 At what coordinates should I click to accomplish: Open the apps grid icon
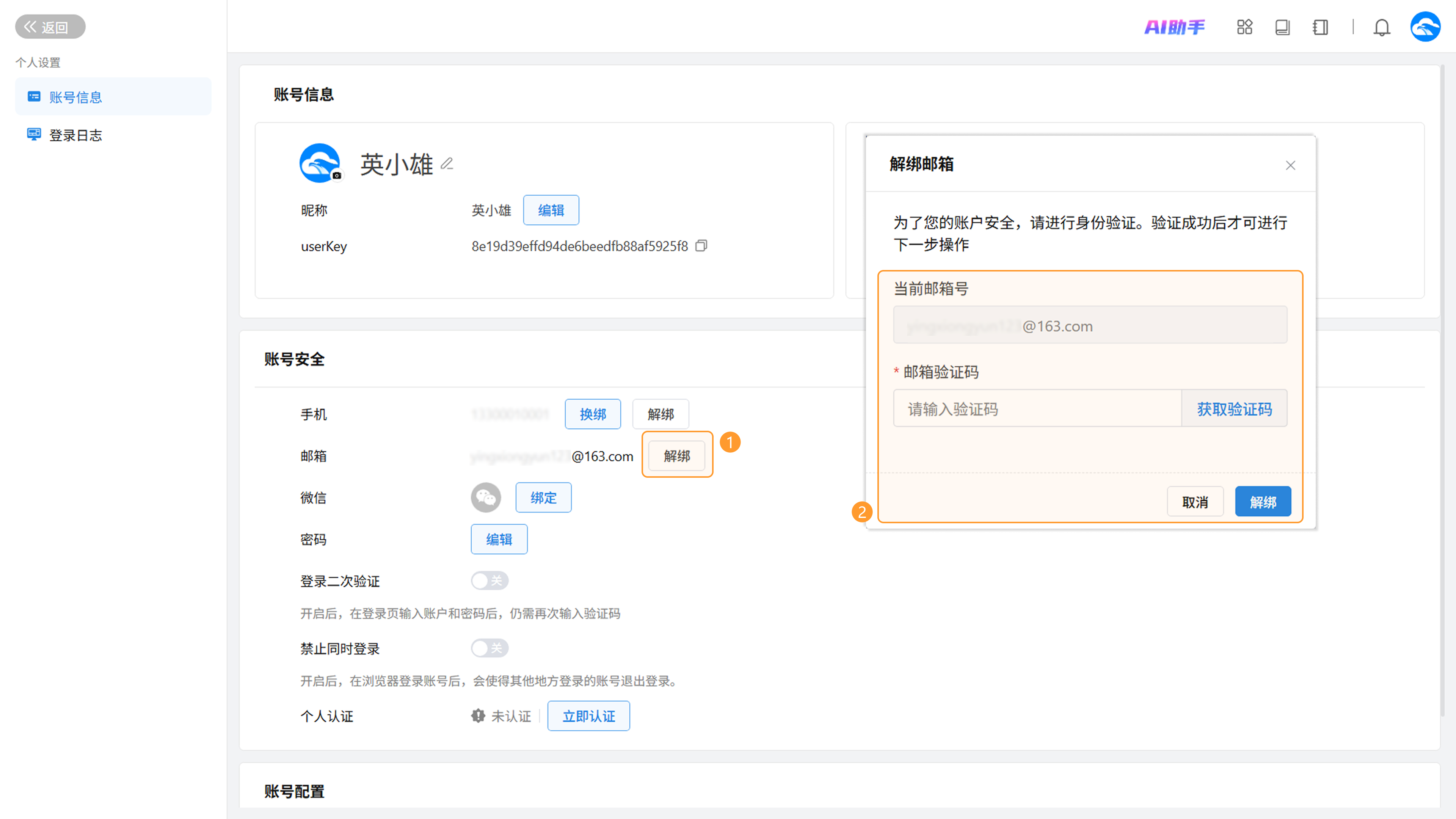[x=1244, y=27]
